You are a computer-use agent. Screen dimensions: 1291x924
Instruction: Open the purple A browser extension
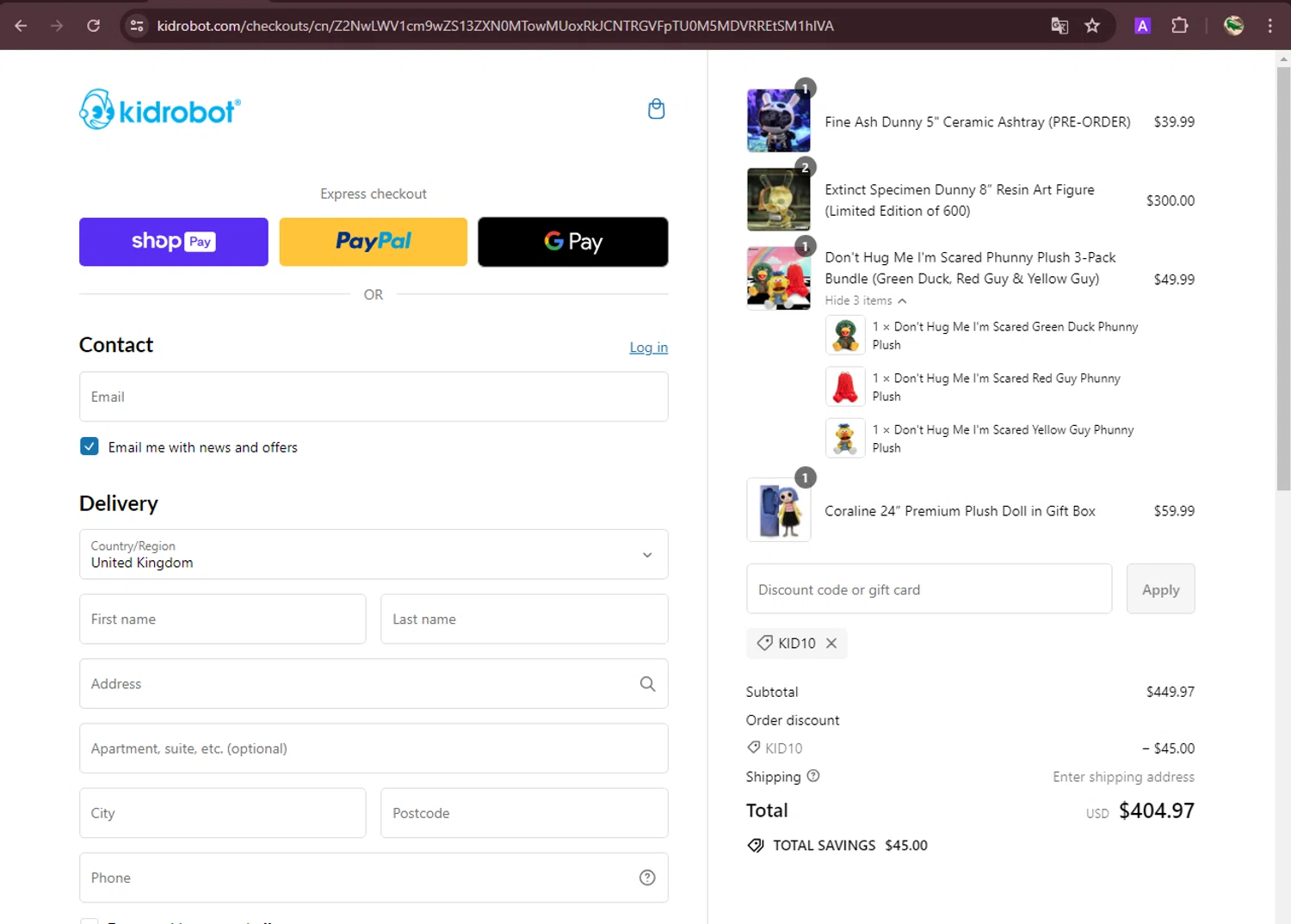click(x=1142, y=26)
